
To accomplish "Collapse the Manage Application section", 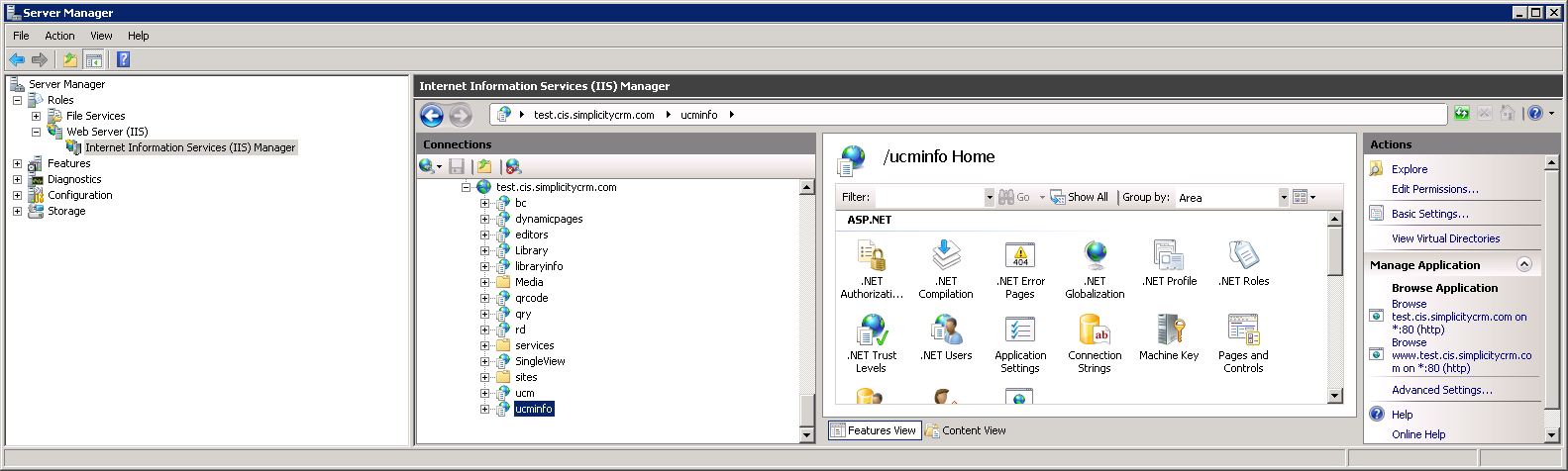I will 1524,264.
